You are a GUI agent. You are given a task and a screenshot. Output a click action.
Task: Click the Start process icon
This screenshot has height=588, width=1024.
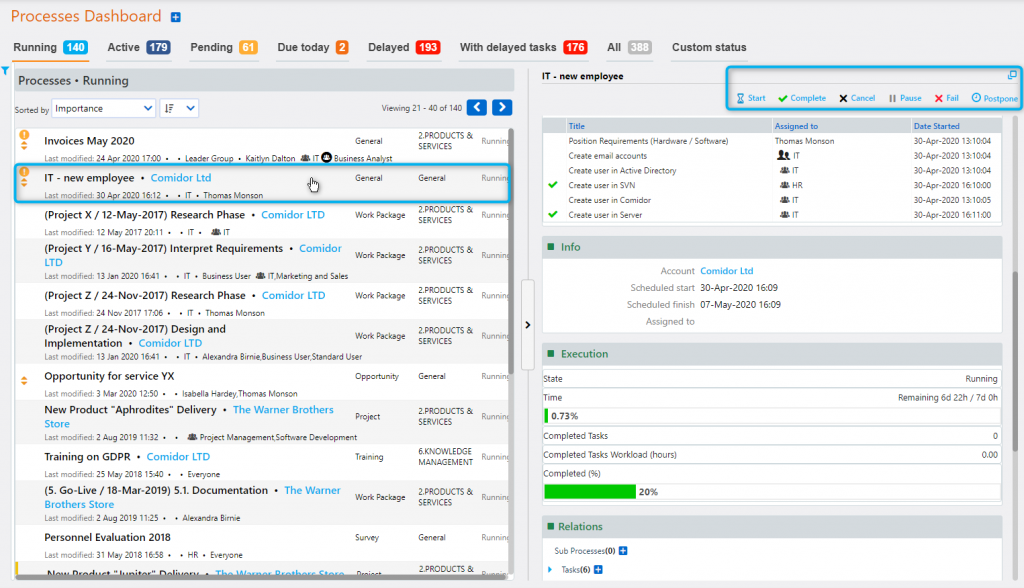click(x=742, y=98)
